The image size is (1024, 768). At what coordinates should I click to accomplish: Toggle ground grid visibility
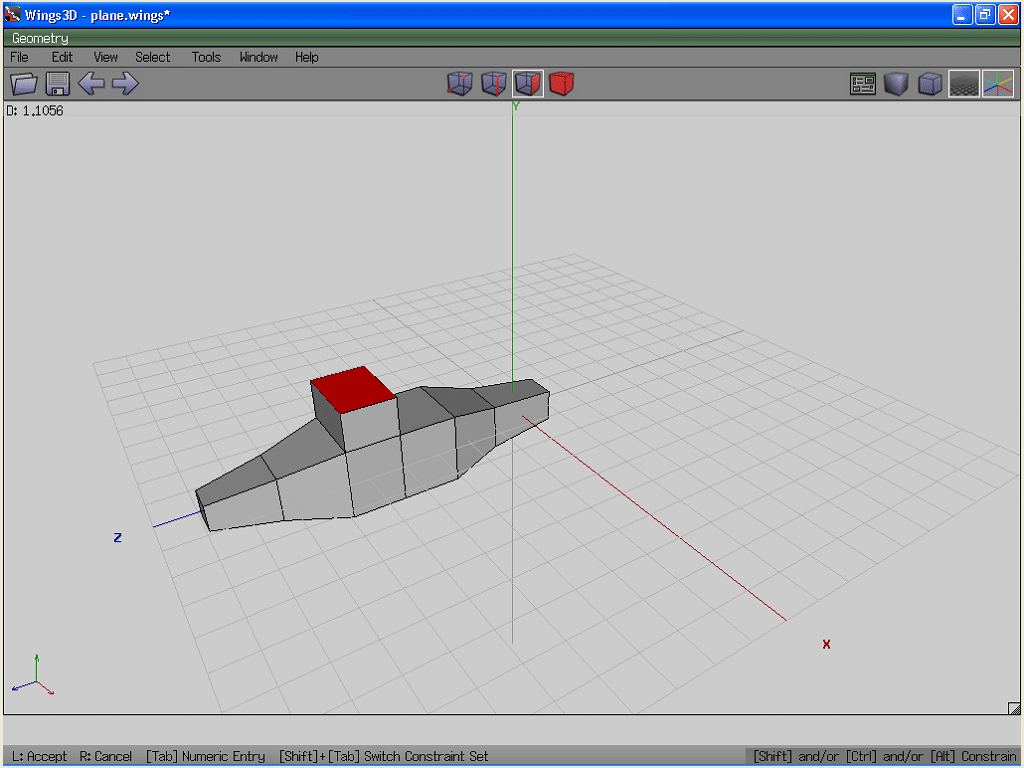coord(963,84)
